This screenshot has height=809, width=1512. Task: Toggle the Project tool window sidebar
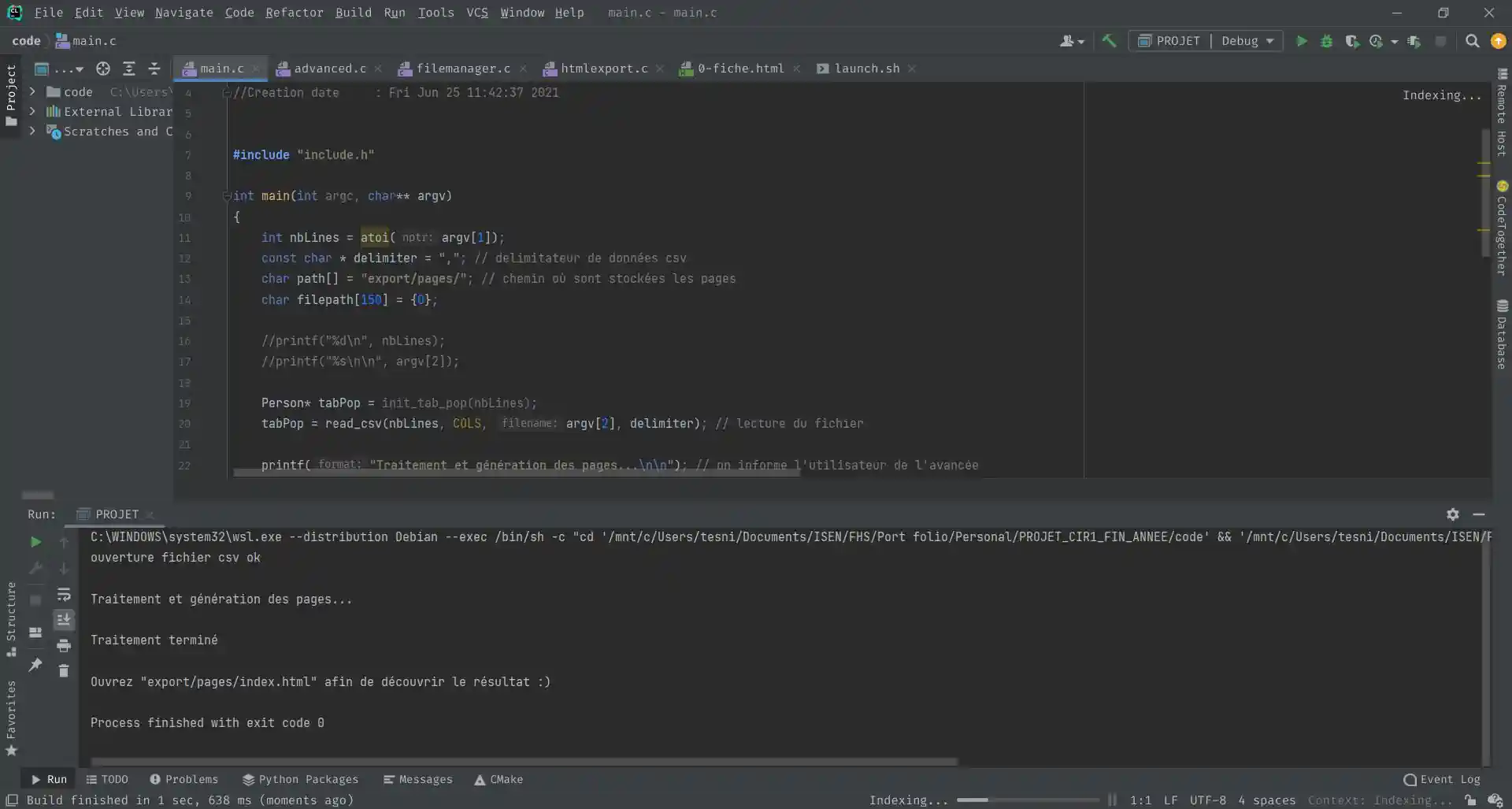click(11, 95)
